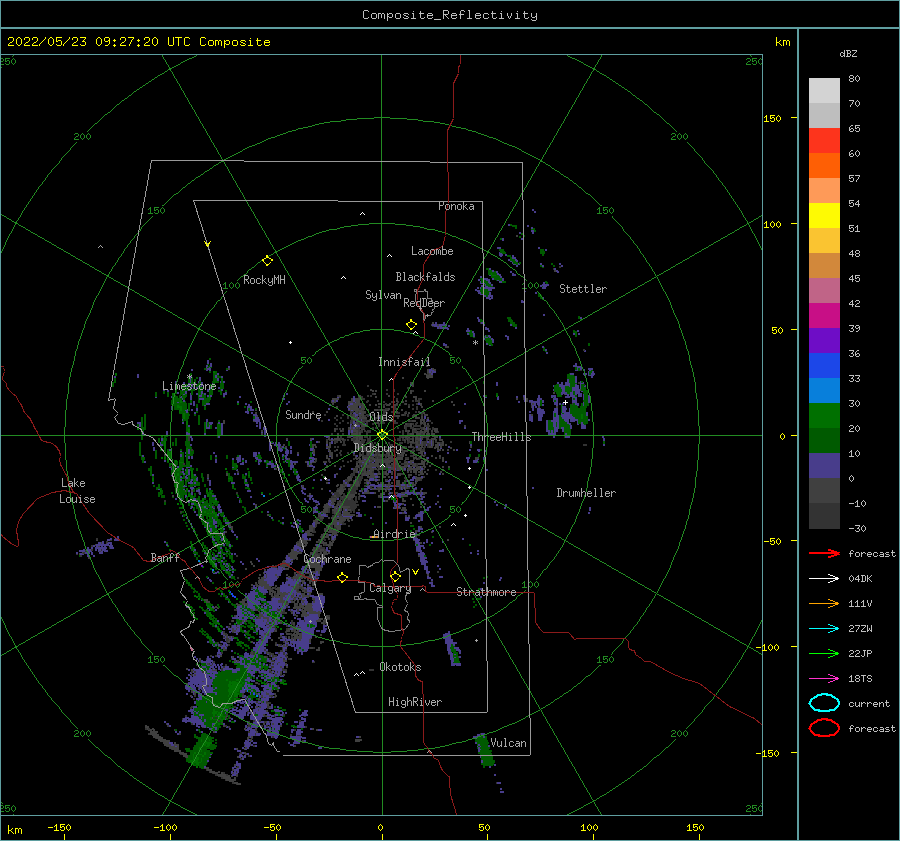Click the Lacombe city label

click(432, 251)
